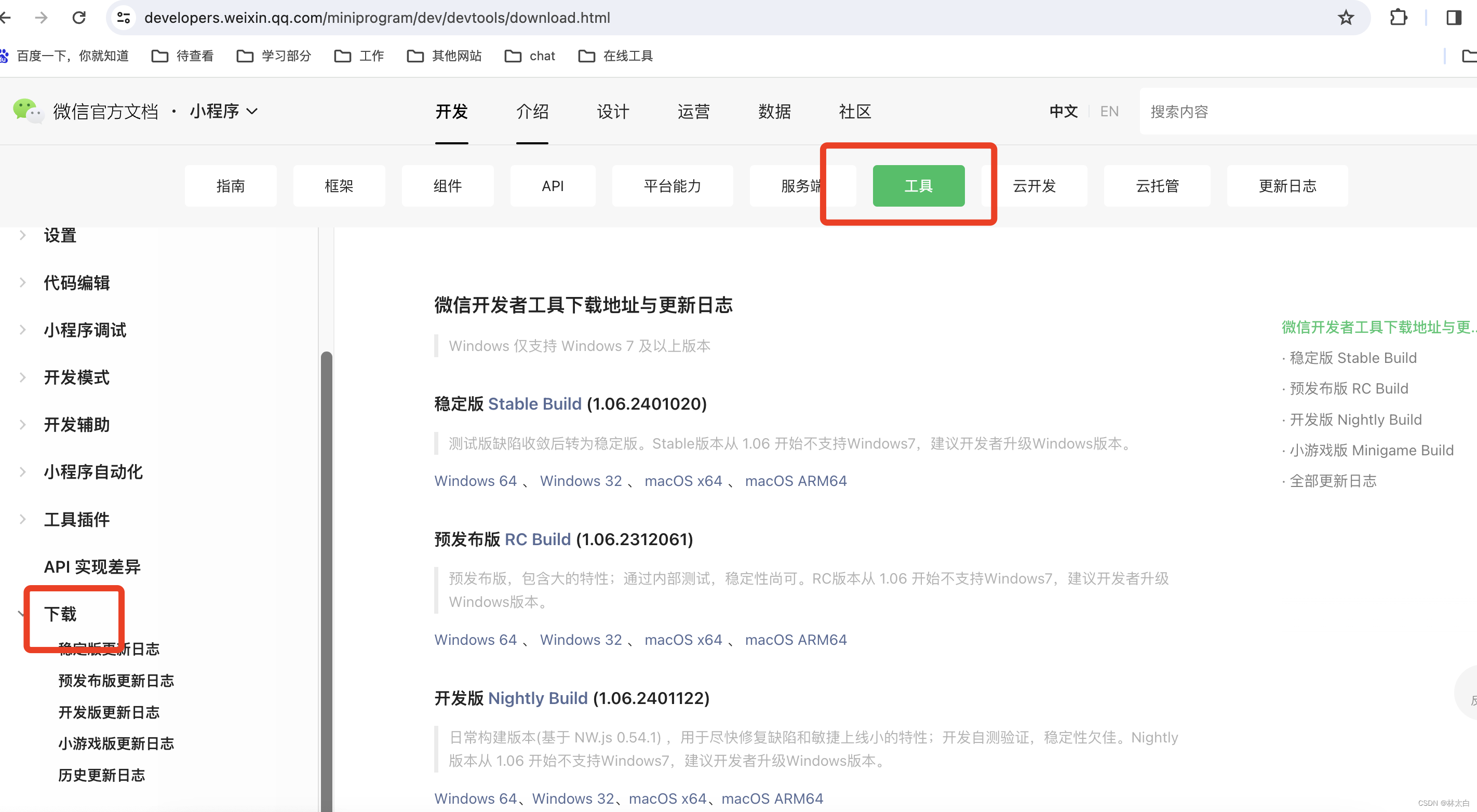Select the green 工具 section button
1477x812 pixels.
click(919, 186)
